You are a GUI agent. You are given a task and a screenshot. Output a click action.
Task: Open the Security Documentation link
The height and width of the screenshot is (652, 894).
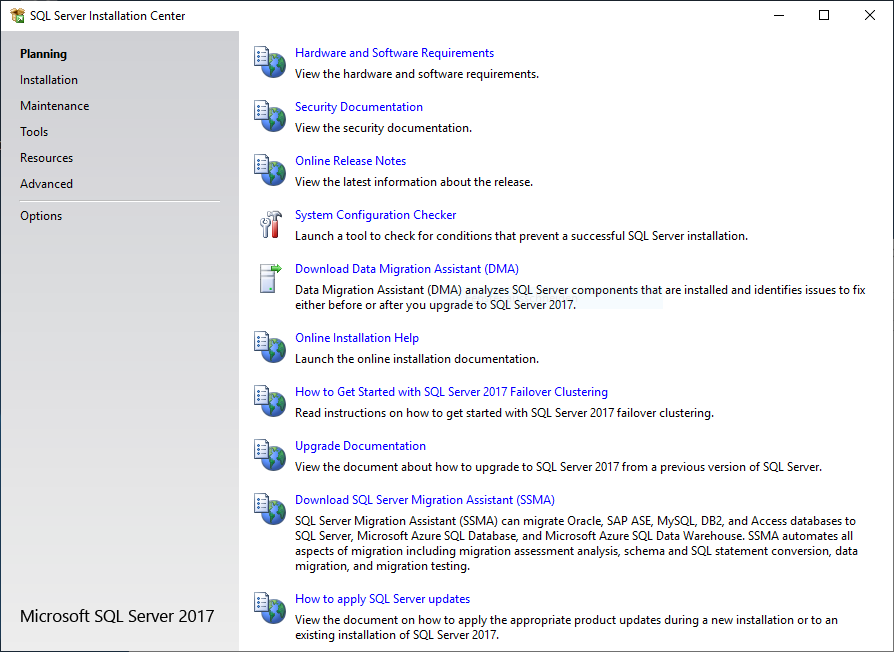coord(359,107)
